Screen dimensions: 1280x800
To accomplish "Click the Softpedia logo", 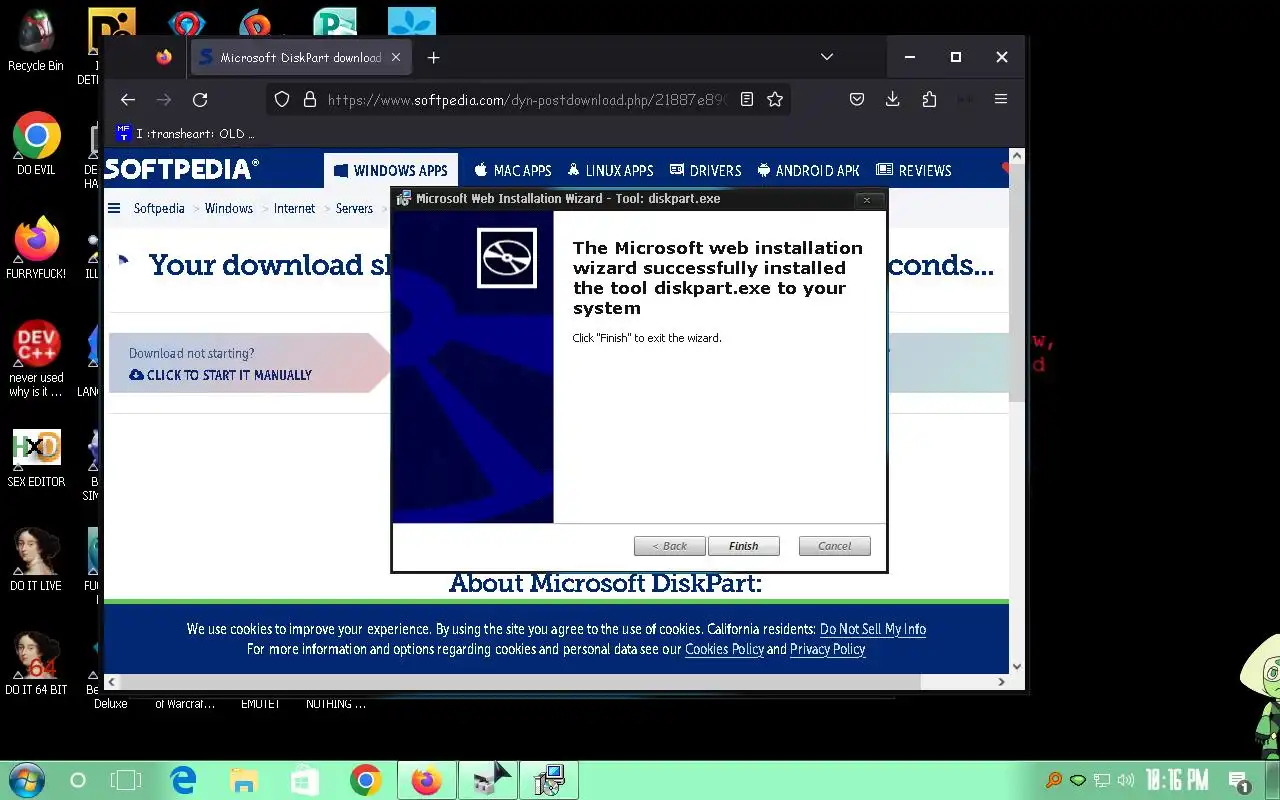I will [x=181, y=170].
